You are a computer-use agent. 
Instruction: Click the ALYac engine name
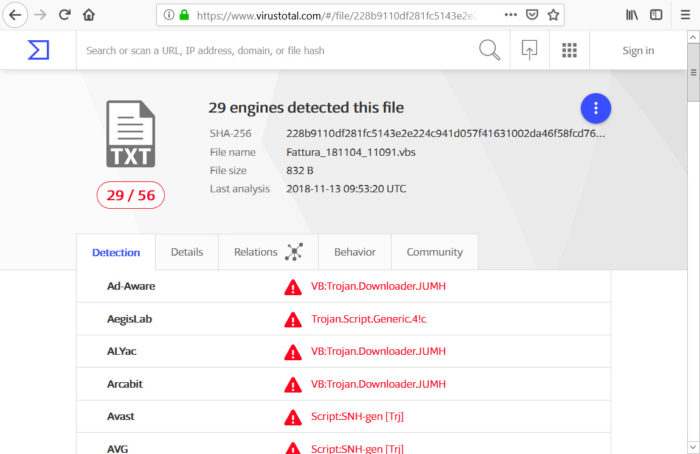tap(121, 351)
